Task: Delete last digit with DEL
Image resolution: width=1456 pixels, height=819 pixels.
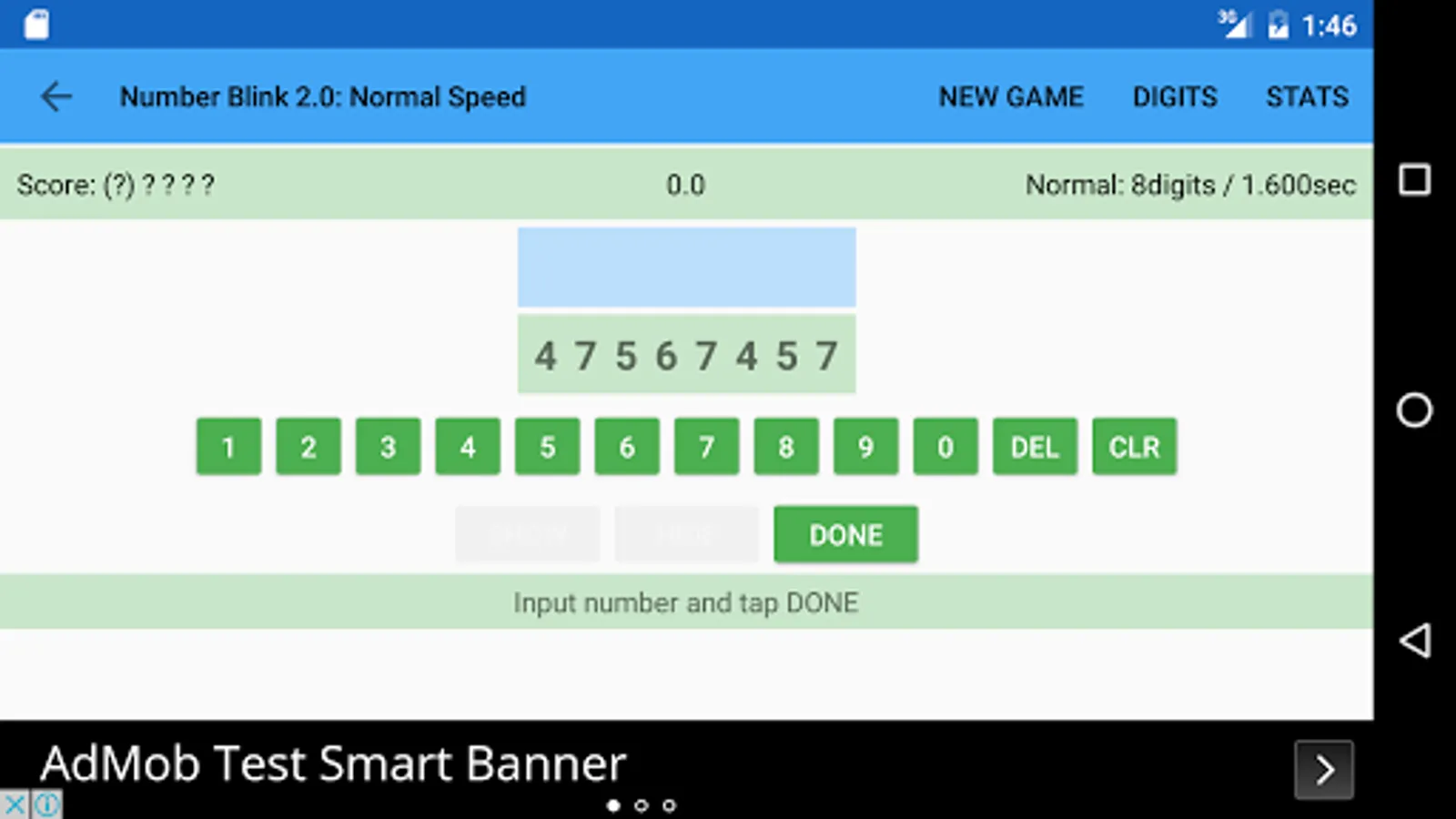Action: tap(1035, 447)
